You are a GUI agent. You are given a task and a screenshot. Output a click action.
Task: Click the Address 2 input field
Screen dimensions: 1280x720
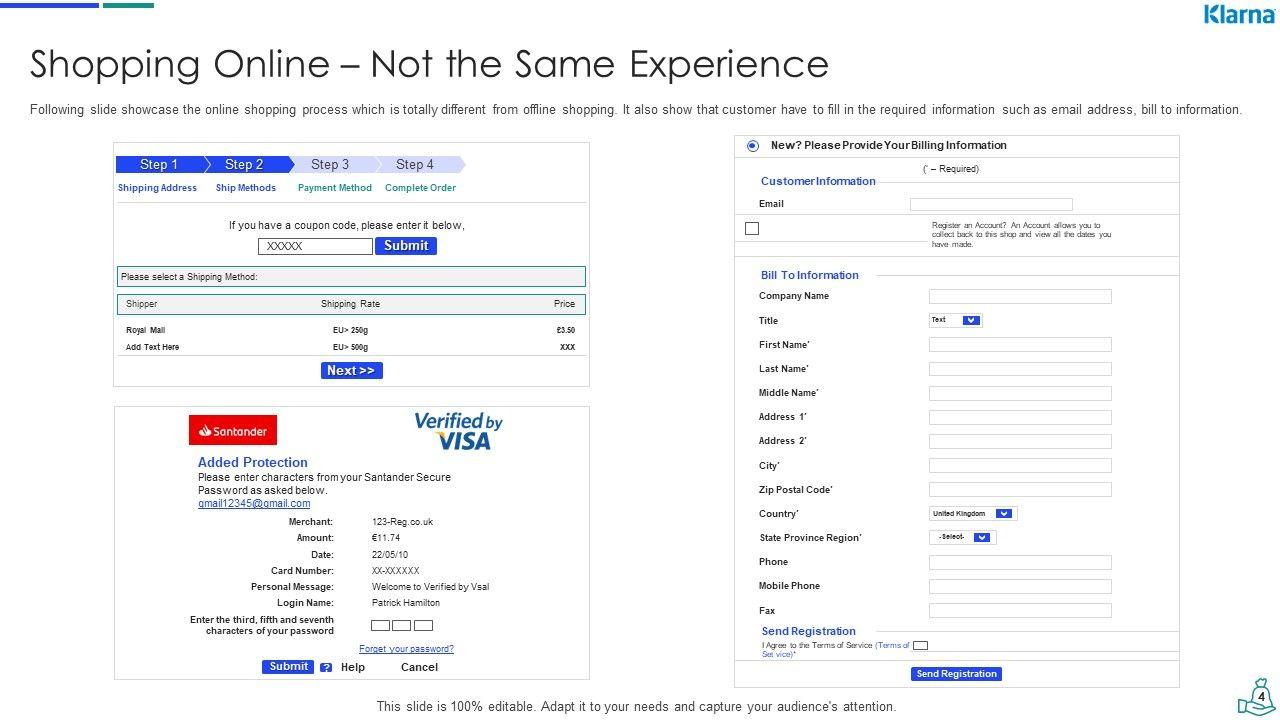(x=1020, y=441)
